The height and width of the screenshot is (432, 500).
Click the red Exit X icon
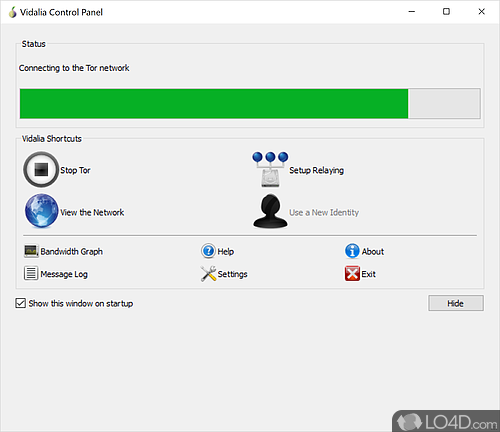pos(352,274)
